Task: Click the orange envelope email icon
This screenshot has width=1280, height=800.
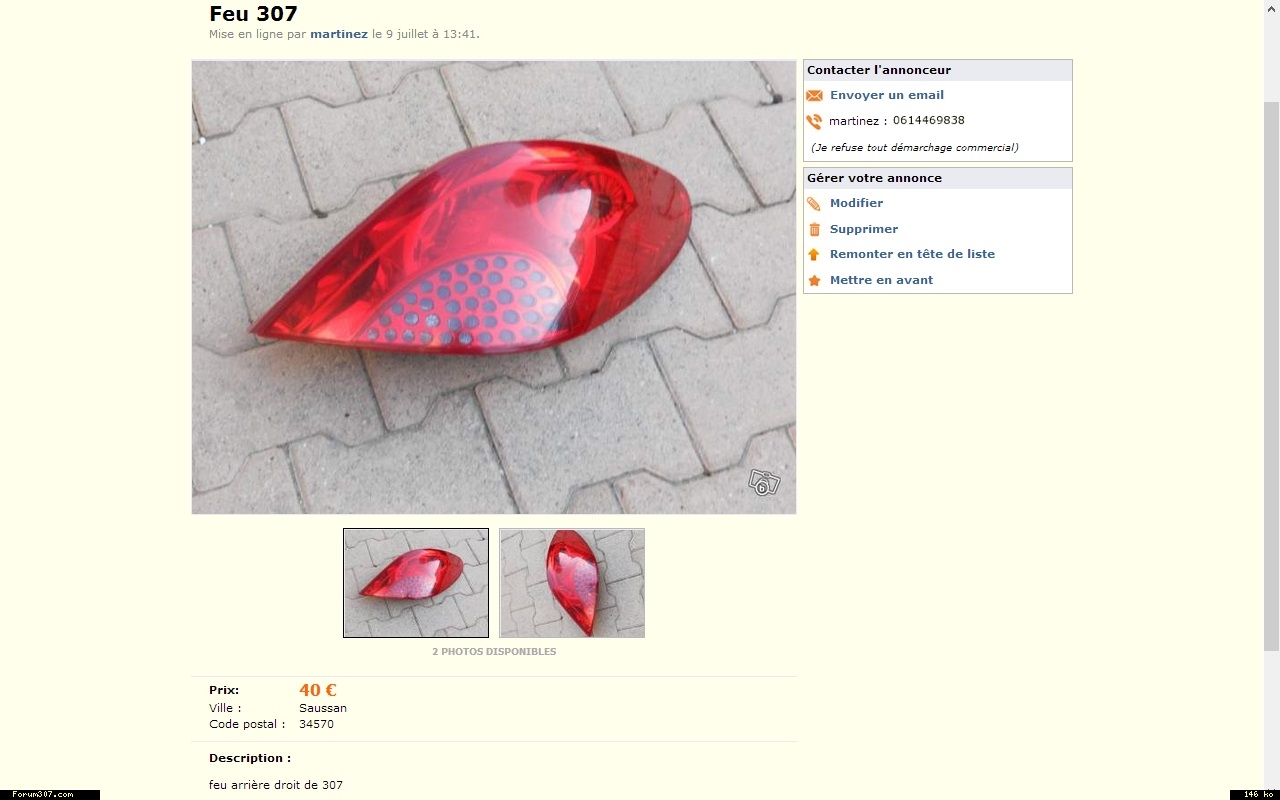Action: tap(814, 96)
